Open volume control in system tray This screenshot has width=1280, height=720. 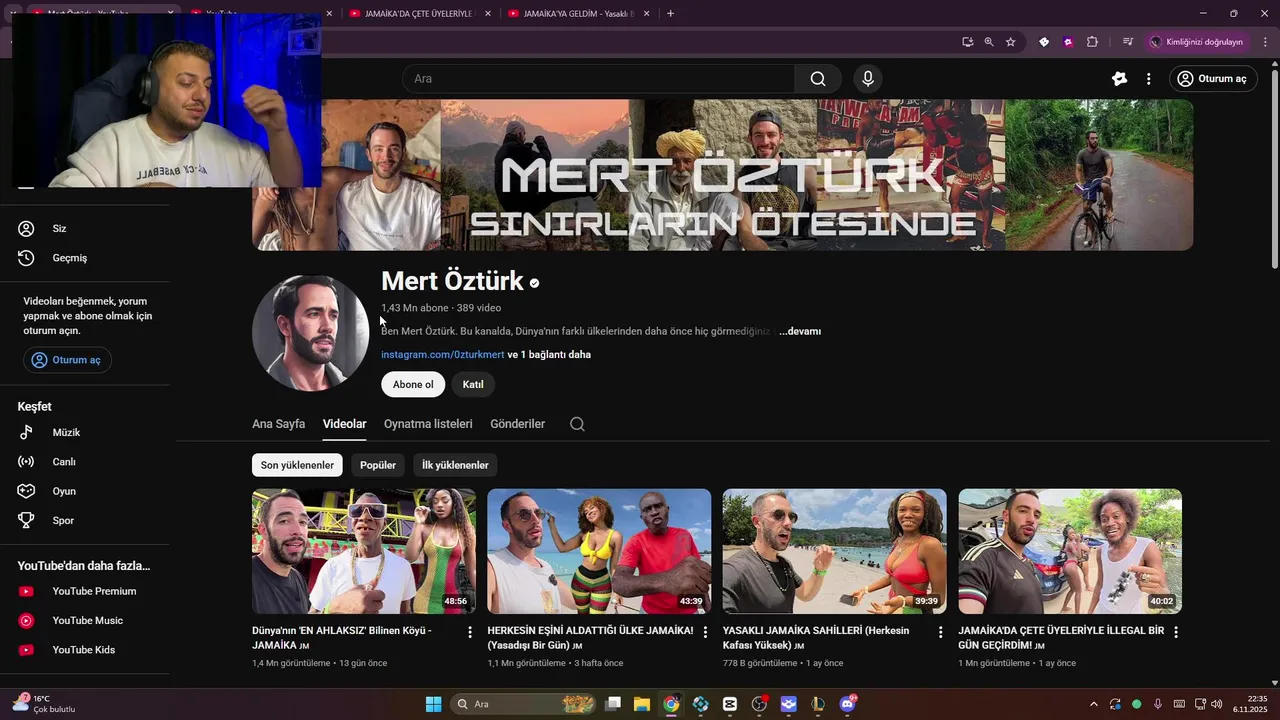[x=1217, y=704]
